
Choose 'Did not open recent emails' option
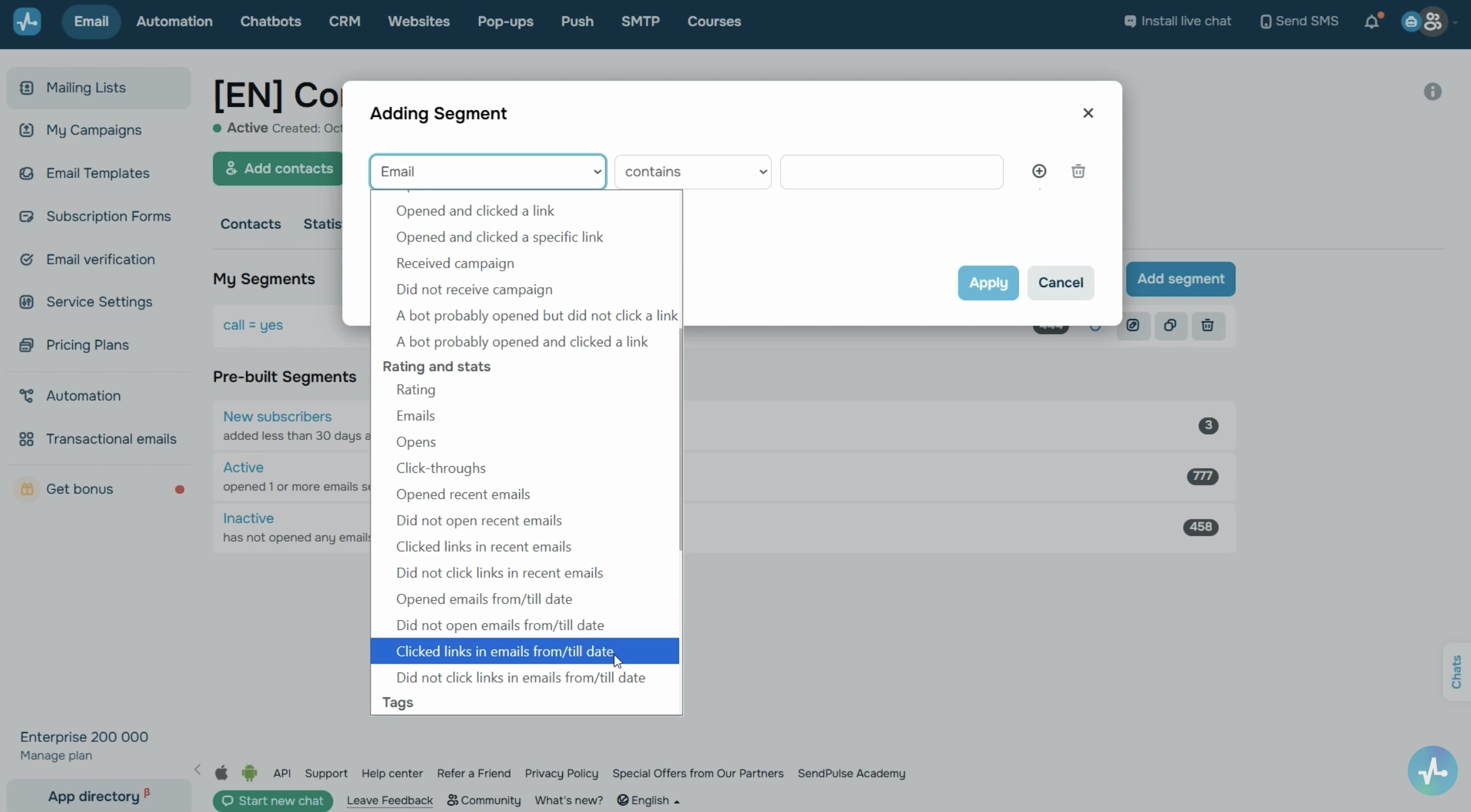pyautogui.click(x=525, y=520)
